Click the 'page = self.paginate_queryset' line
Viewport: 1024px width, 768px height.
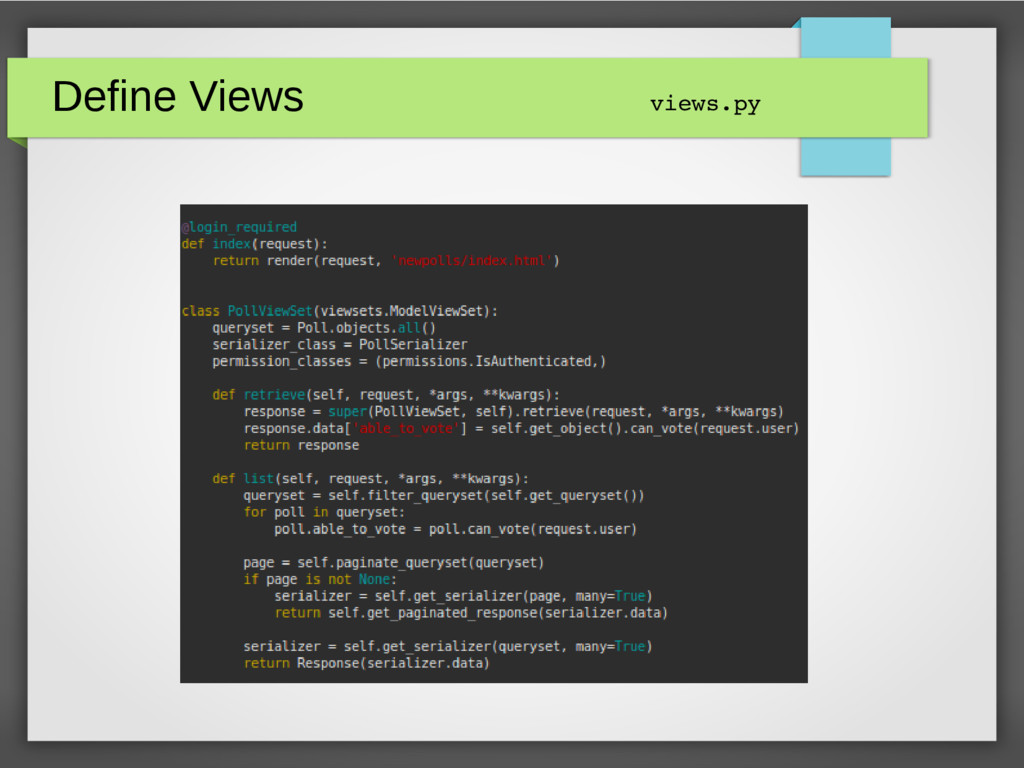click(393, 562)
